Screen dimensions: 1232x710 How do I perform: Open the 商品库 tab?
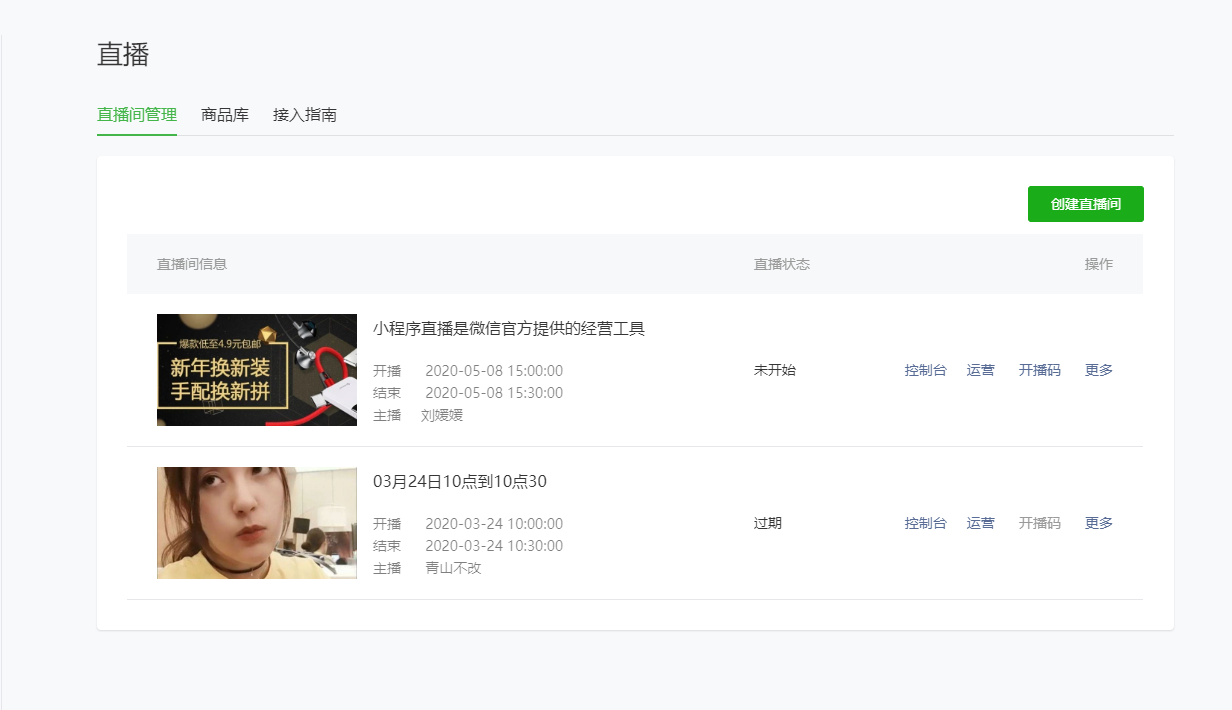224,115
